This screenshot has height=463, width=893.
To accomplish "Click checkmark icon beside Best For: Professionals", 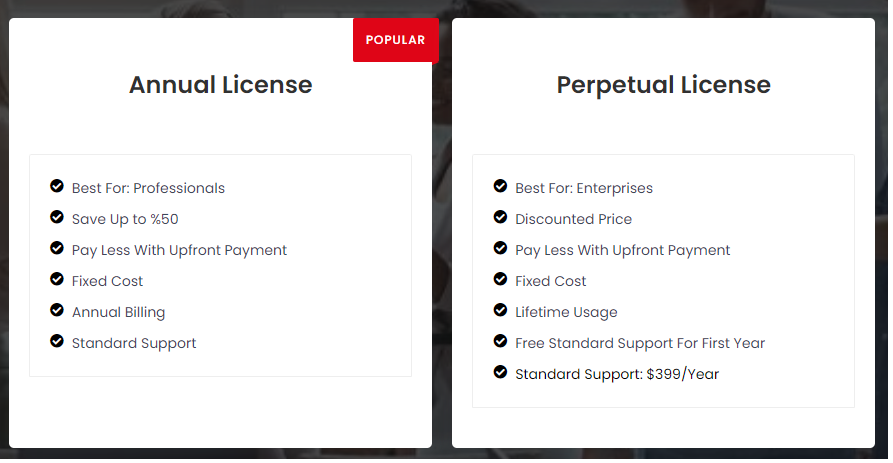I will coord(57,186).
